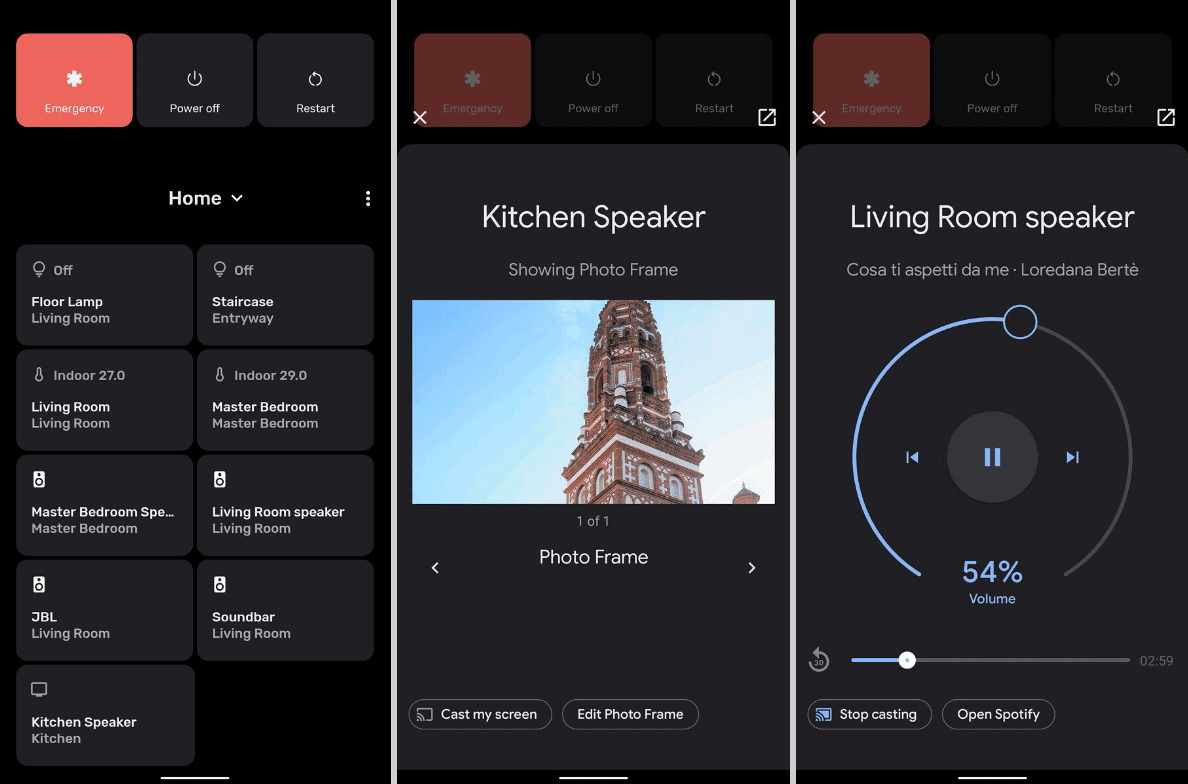Click the "Showing Photo Frame" status text

(593, 270)
